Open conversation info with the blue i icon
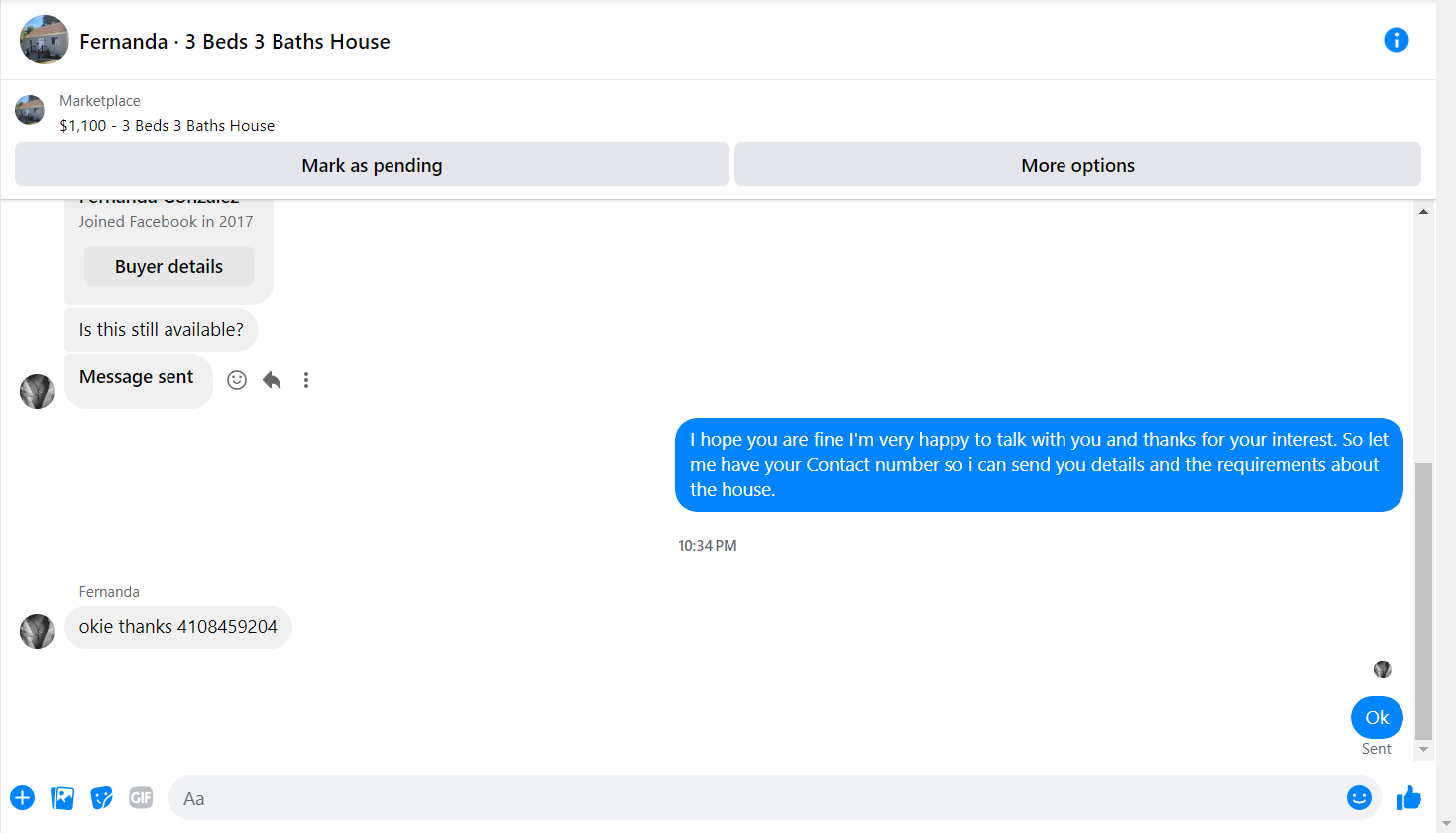This screenshot has width=1456, height=833. pos(1396,40)
